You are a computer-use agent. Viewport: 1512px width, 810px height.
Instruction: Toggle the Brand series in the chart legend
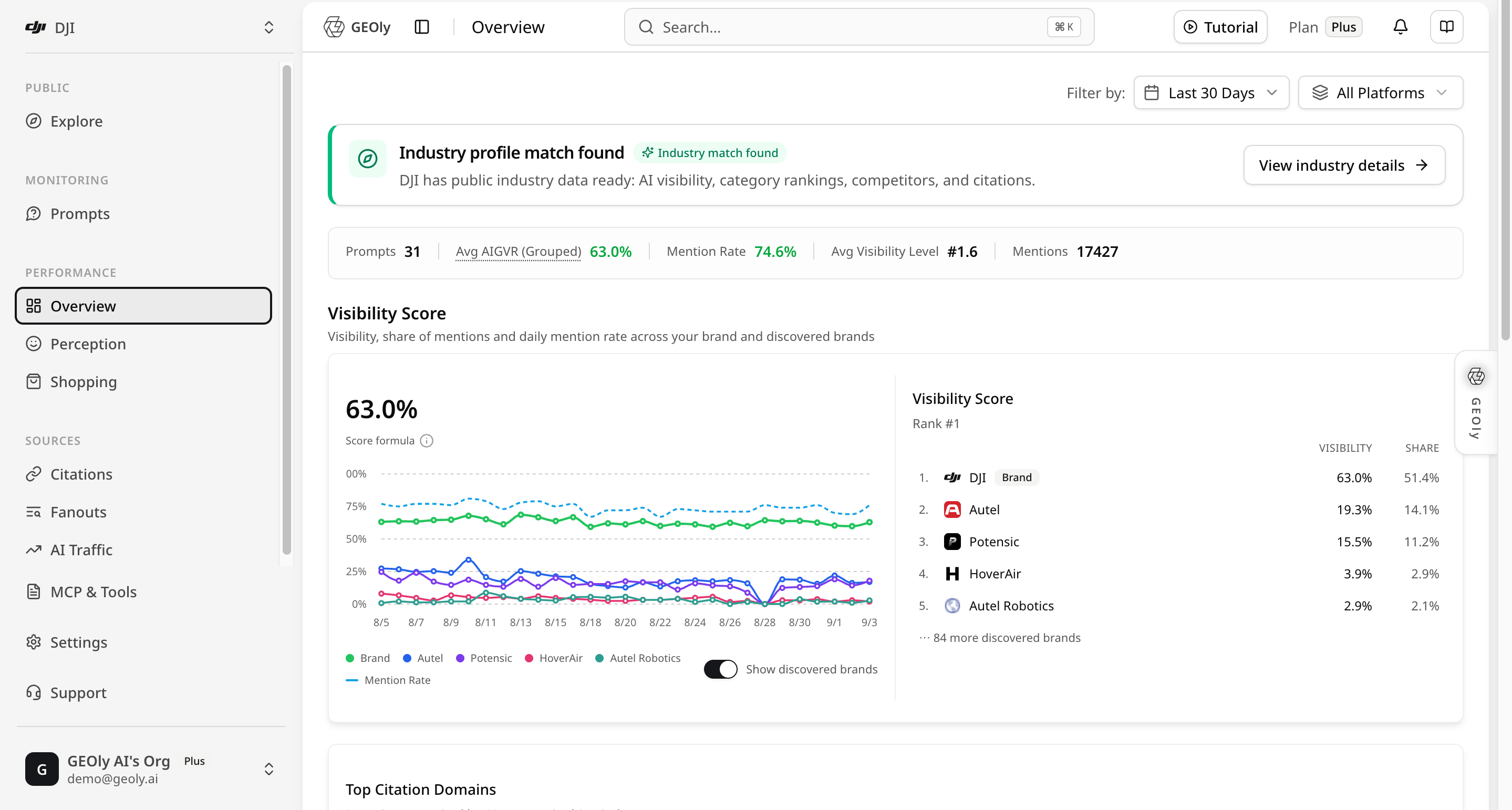tap(368, 658)
